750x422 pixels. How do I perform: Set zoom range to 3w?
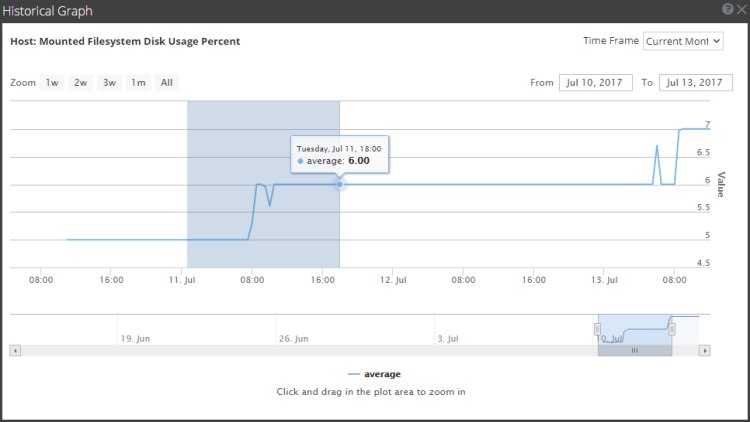(x=109, y=83)
